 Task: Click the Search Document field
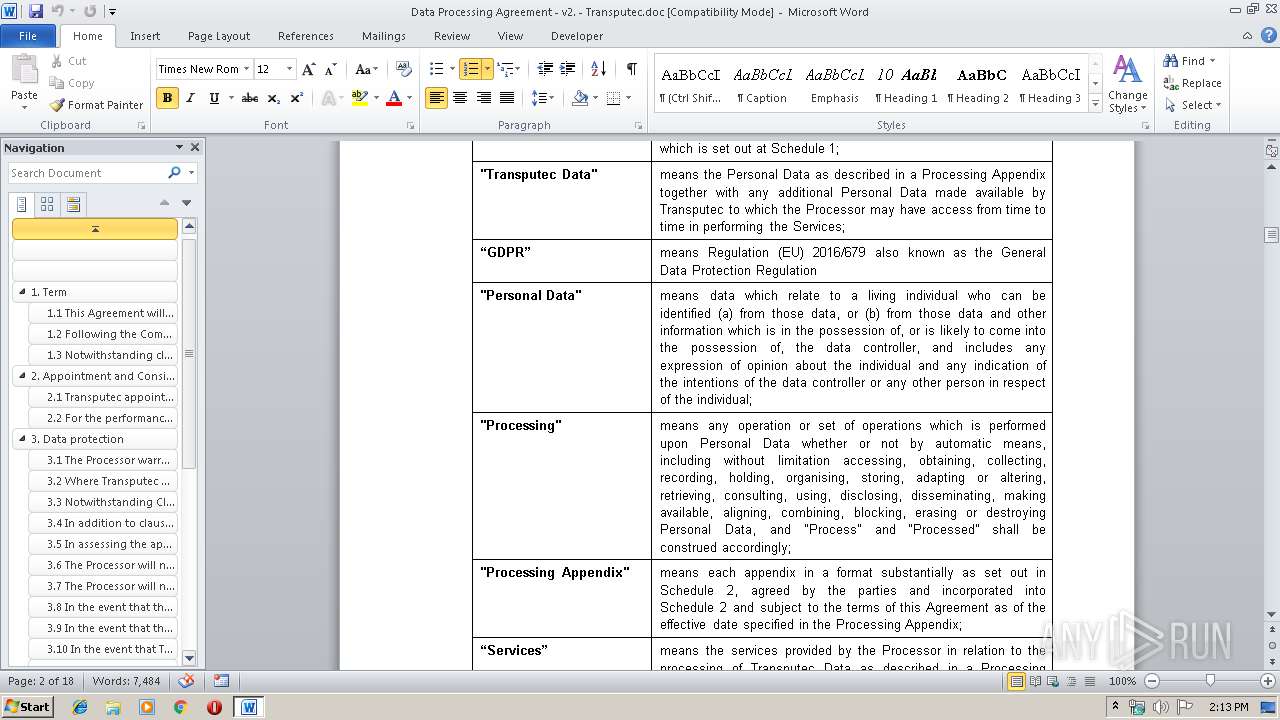88,173
